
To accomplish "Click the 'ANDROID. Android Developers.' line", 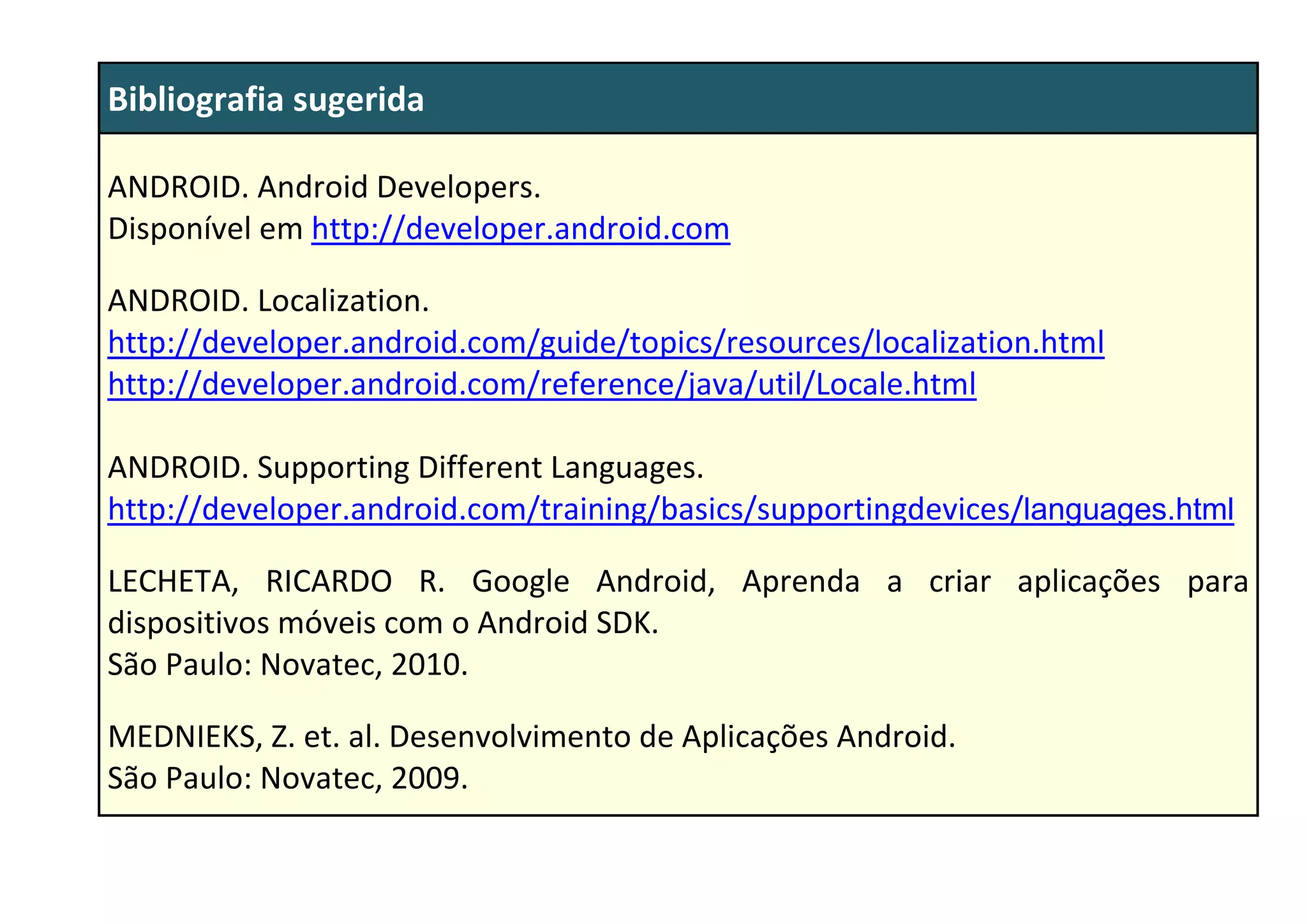I will tap(324, 188).
